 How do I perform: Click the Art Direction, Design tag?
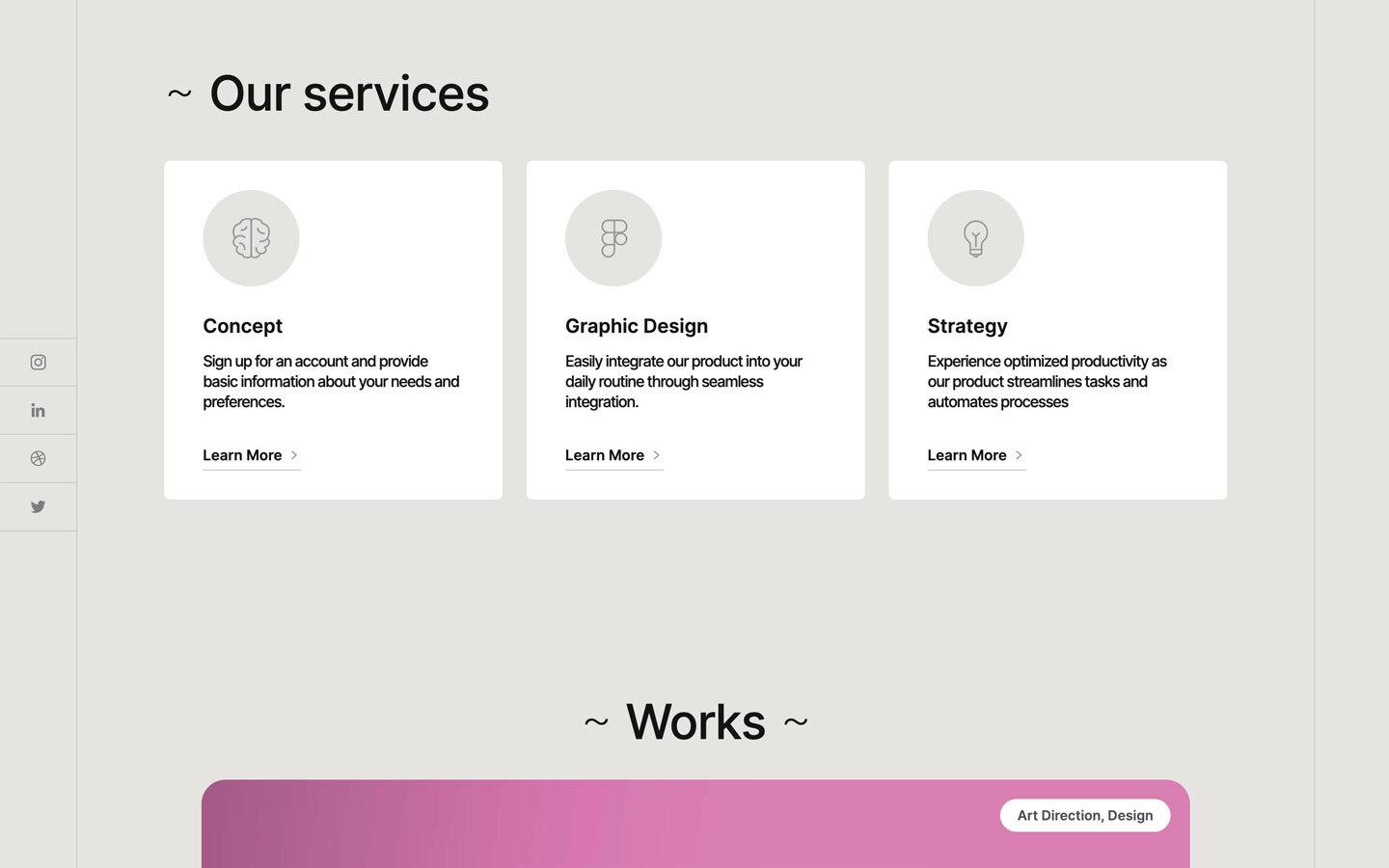point(1084,815)
